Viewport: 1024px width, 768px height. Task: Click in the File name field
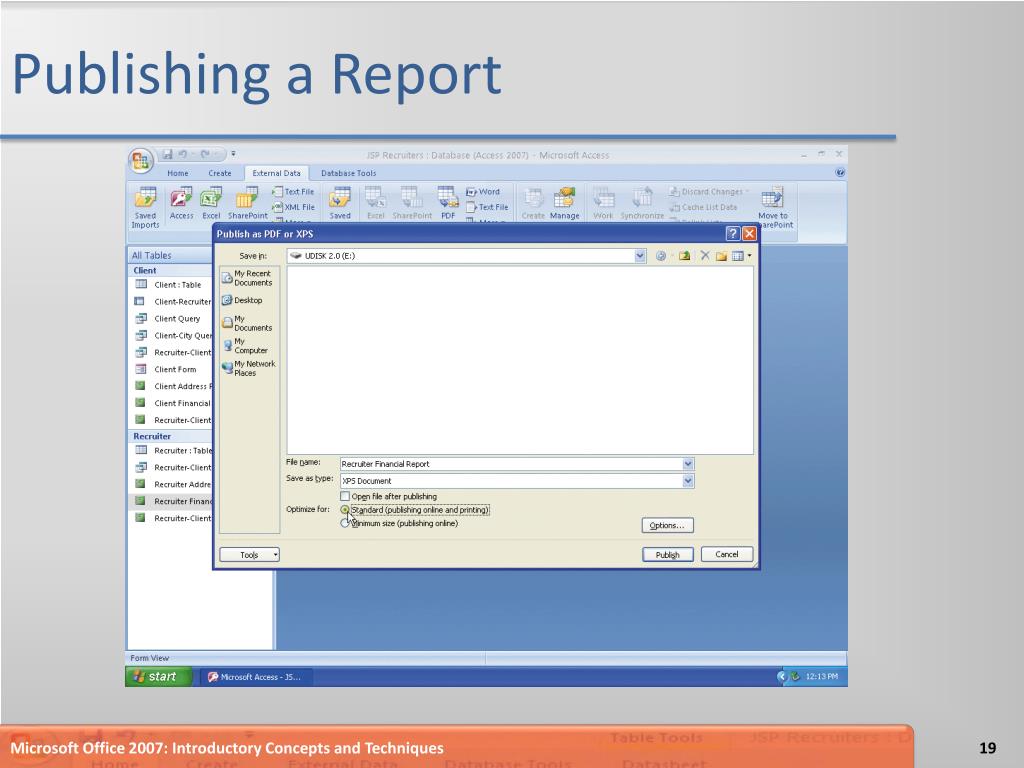(x=511, y=464)
